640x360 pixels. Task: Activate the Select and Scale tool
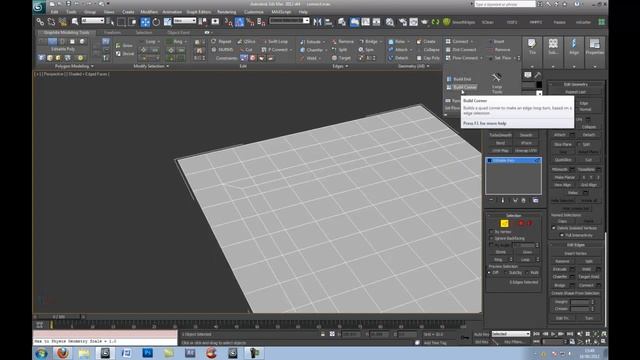167,22
